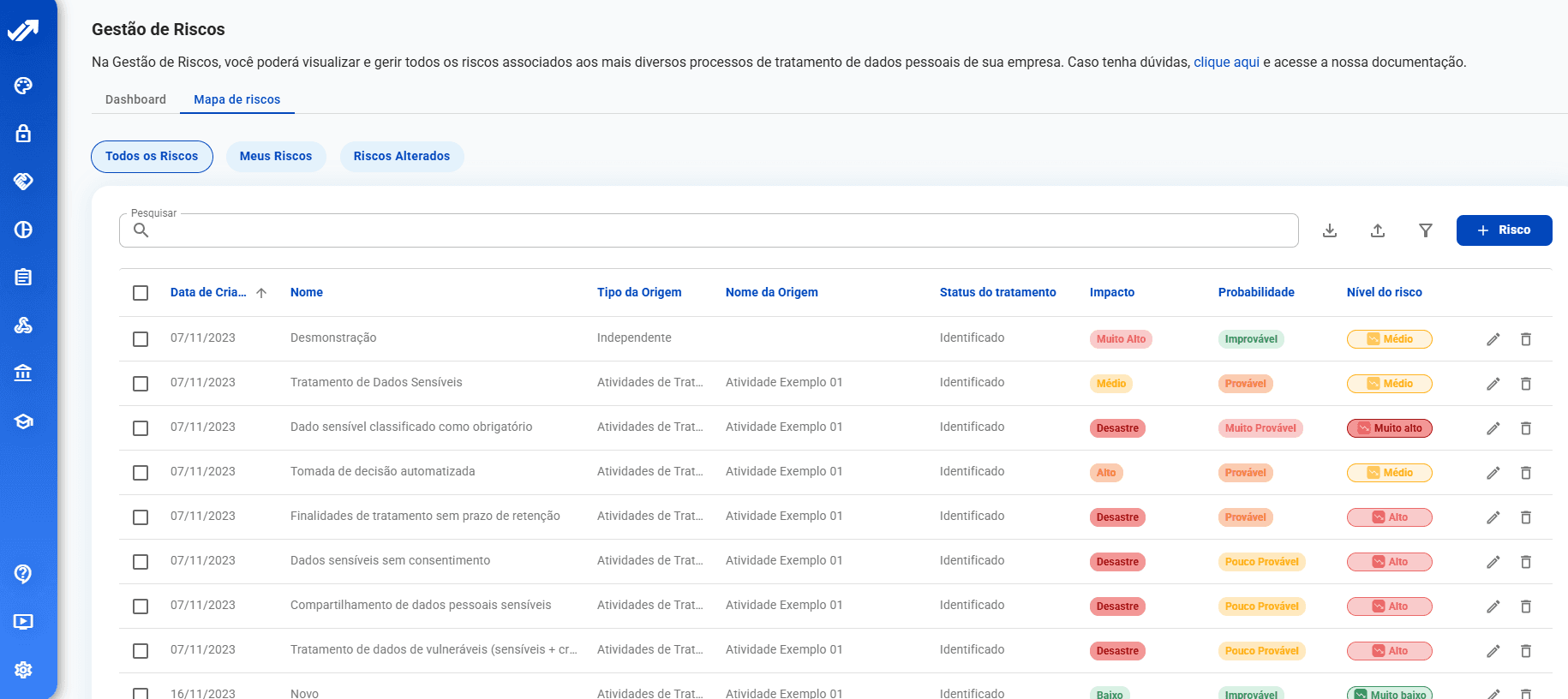Click the help question mark sidebar icon

pyautogui.click(x=23, y=574)
